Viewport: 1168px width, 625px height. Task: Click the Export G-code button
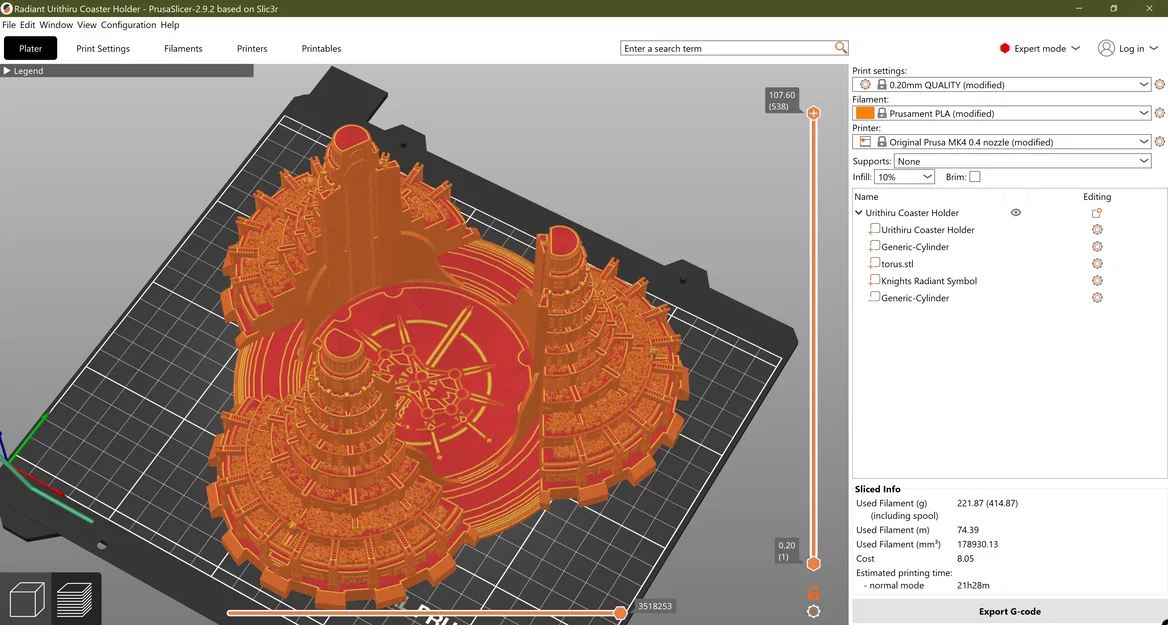click(1009, 611)
